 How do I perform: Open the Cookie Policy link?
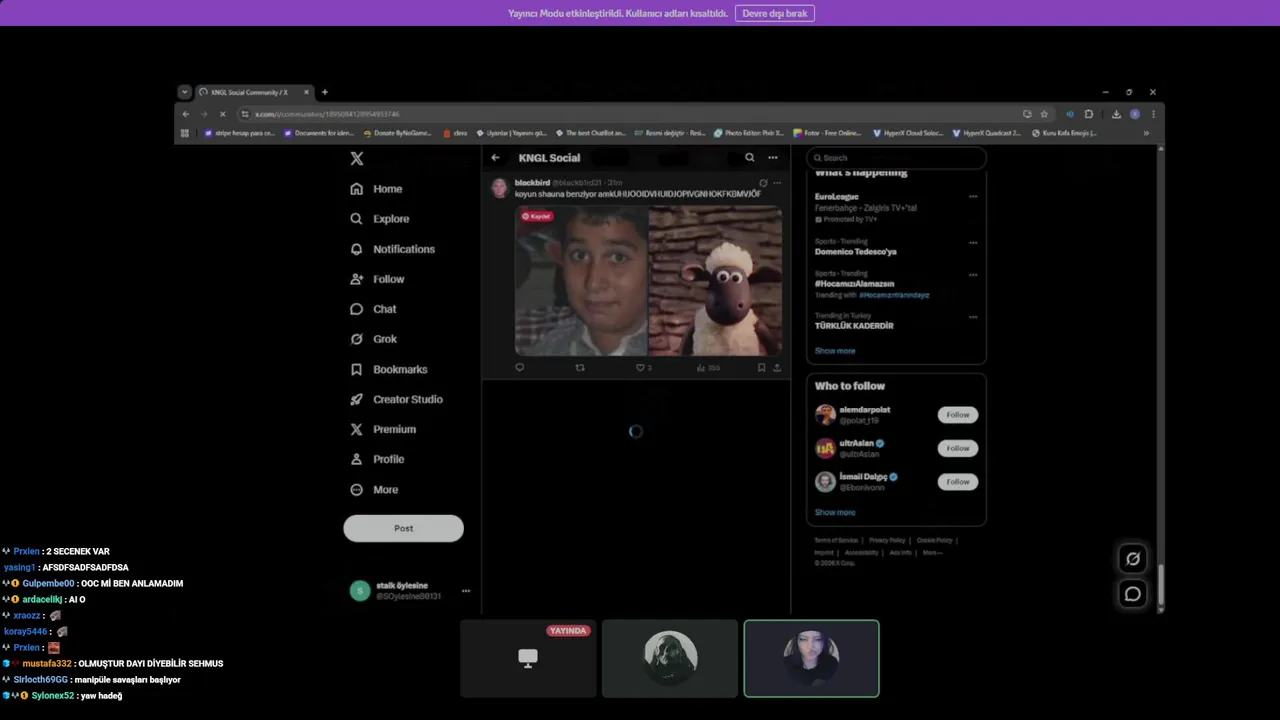click(x=934, y=540)
